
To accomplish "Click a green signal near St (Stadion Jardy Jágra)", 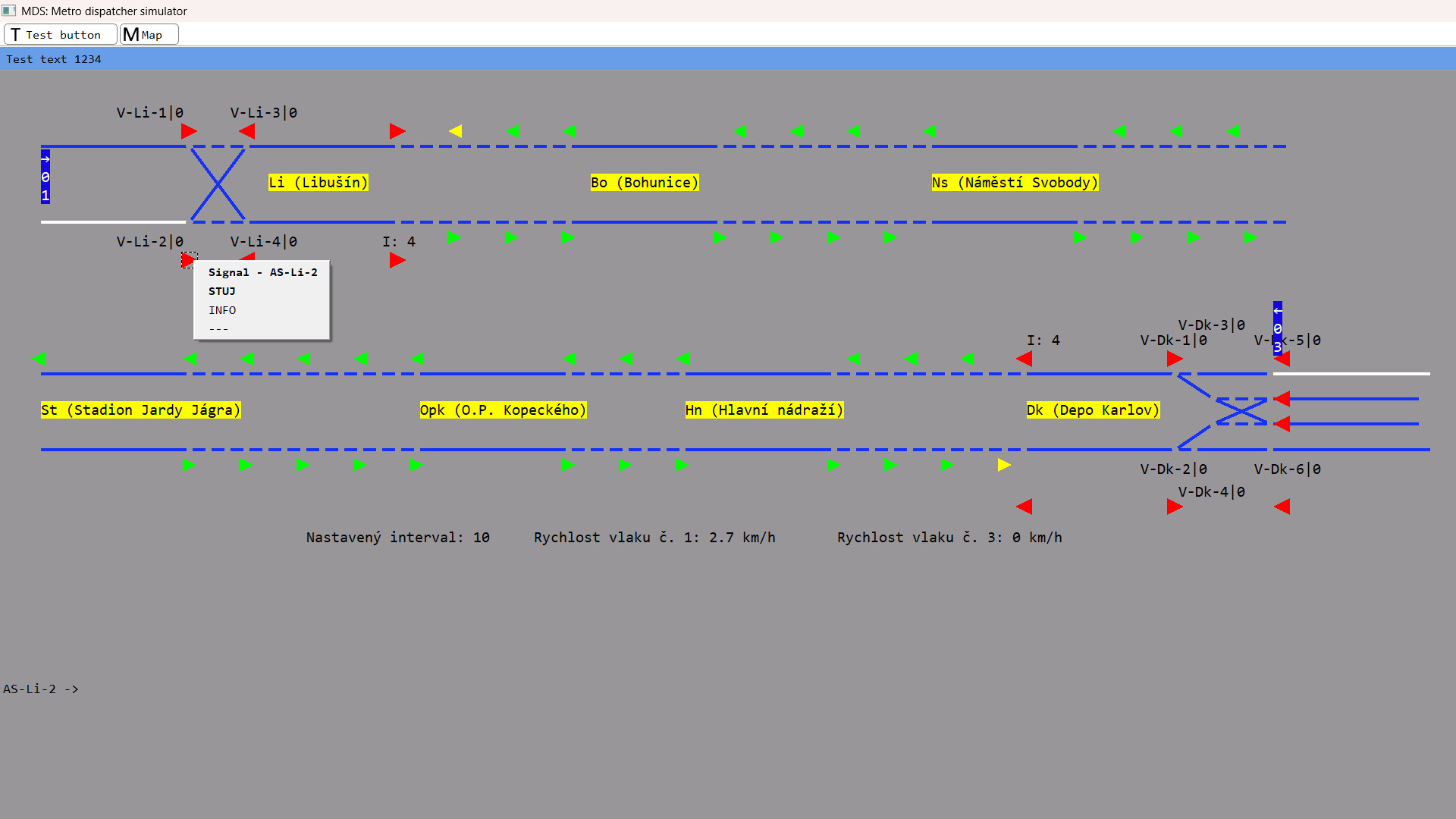I will point(191,359).
